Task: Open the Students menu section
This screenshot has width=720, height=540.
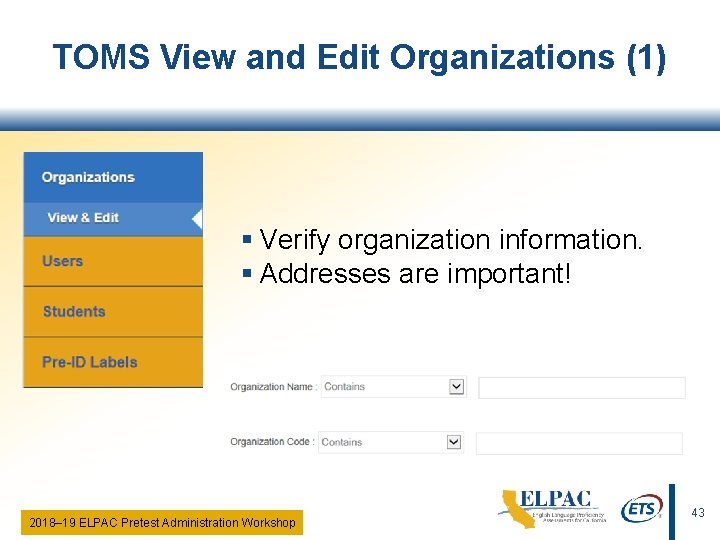Action: click(113, 312)
